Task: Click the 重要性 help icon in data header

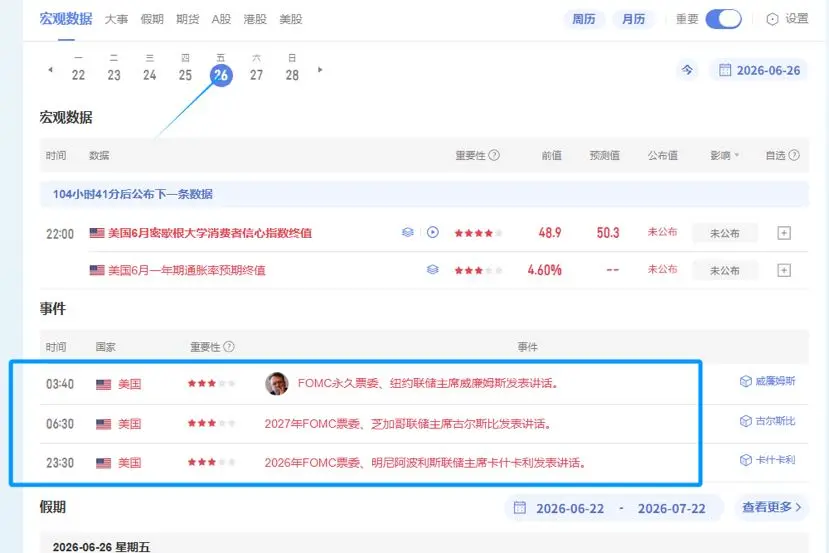Action: [x=494, y=155]
